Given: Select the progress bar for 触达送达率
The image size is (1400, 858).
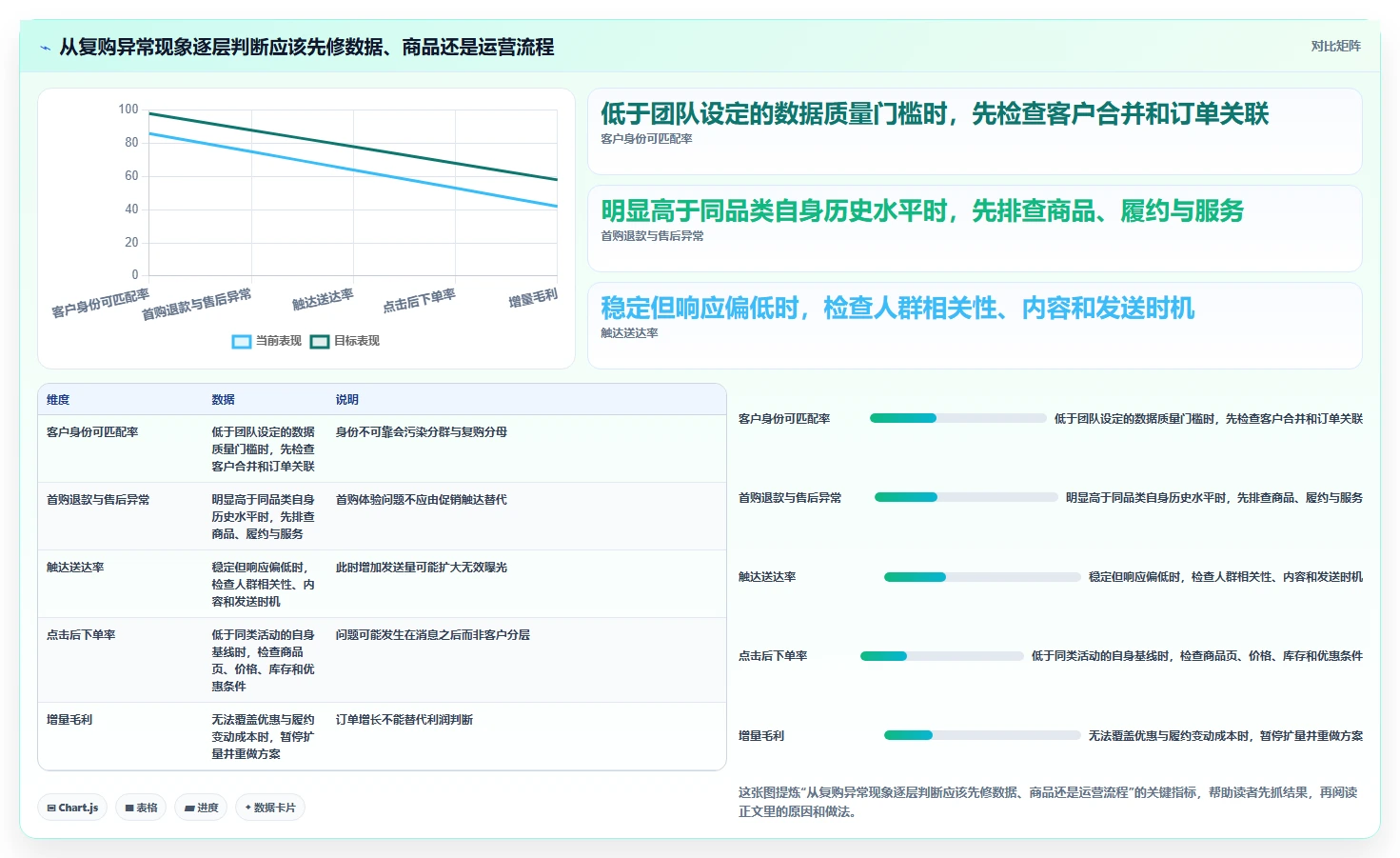Looking at the screenshot, I should point(982,577).
